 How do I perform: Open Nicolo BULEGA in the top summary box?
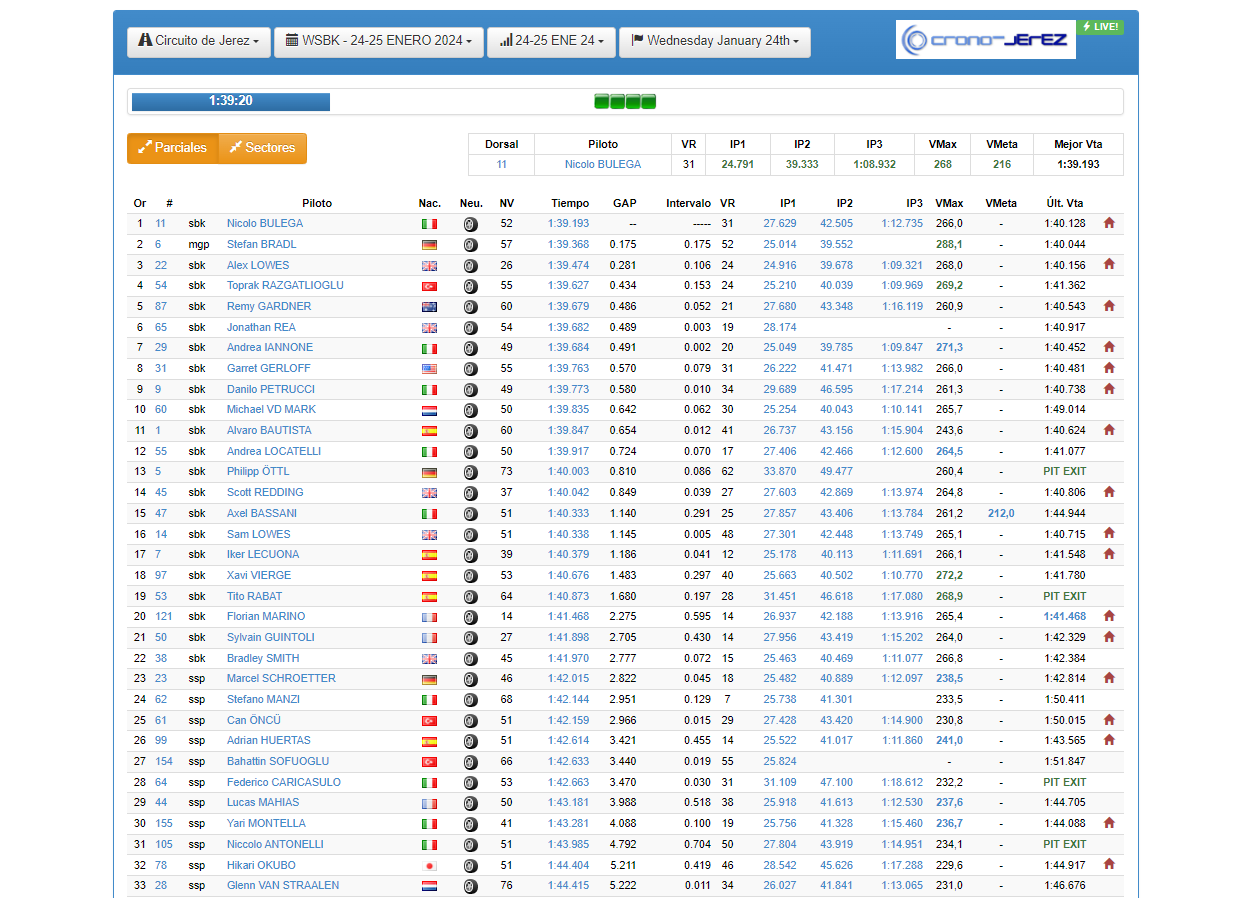coord(603,164)
